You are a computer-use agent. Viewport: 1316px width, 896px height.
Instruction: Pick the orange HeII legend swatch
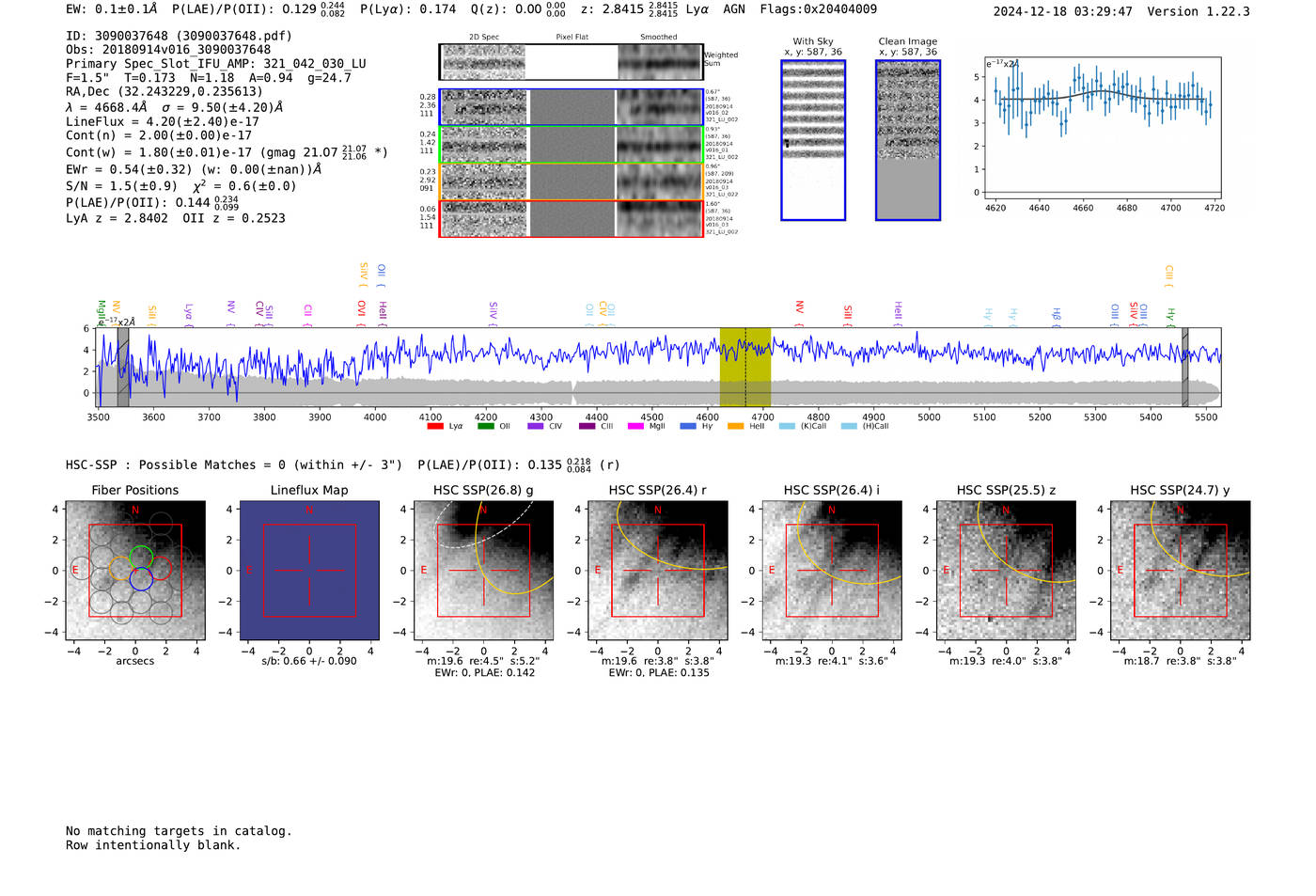[736, 427]
